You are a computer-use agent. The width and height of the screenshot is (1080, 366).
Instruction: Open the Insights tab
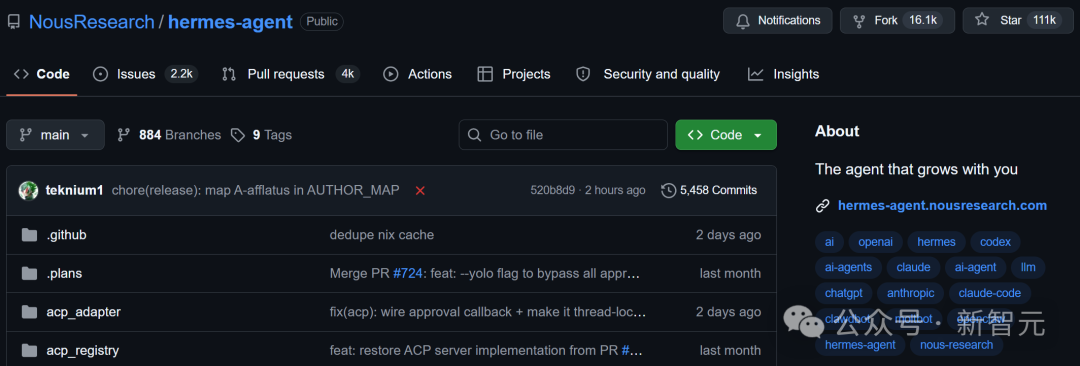point(784,74)
